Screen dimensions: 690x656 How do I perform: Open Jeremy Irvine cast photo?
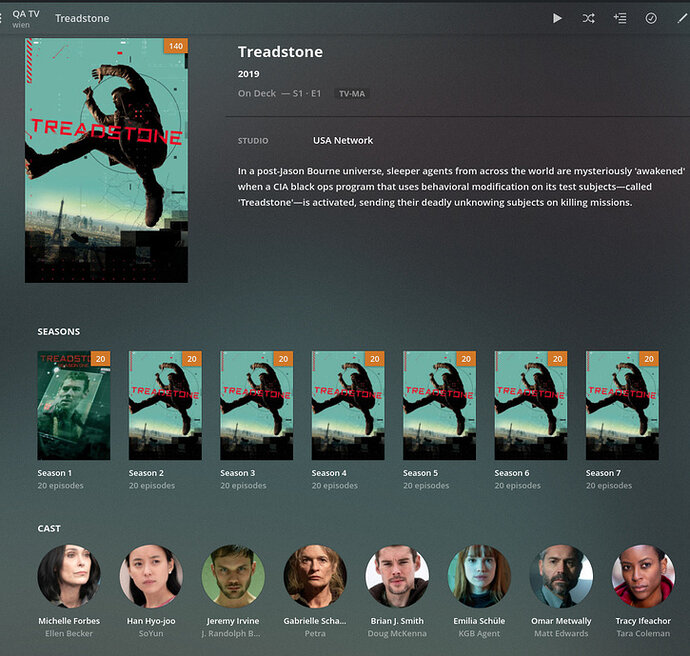click(233, 576)
